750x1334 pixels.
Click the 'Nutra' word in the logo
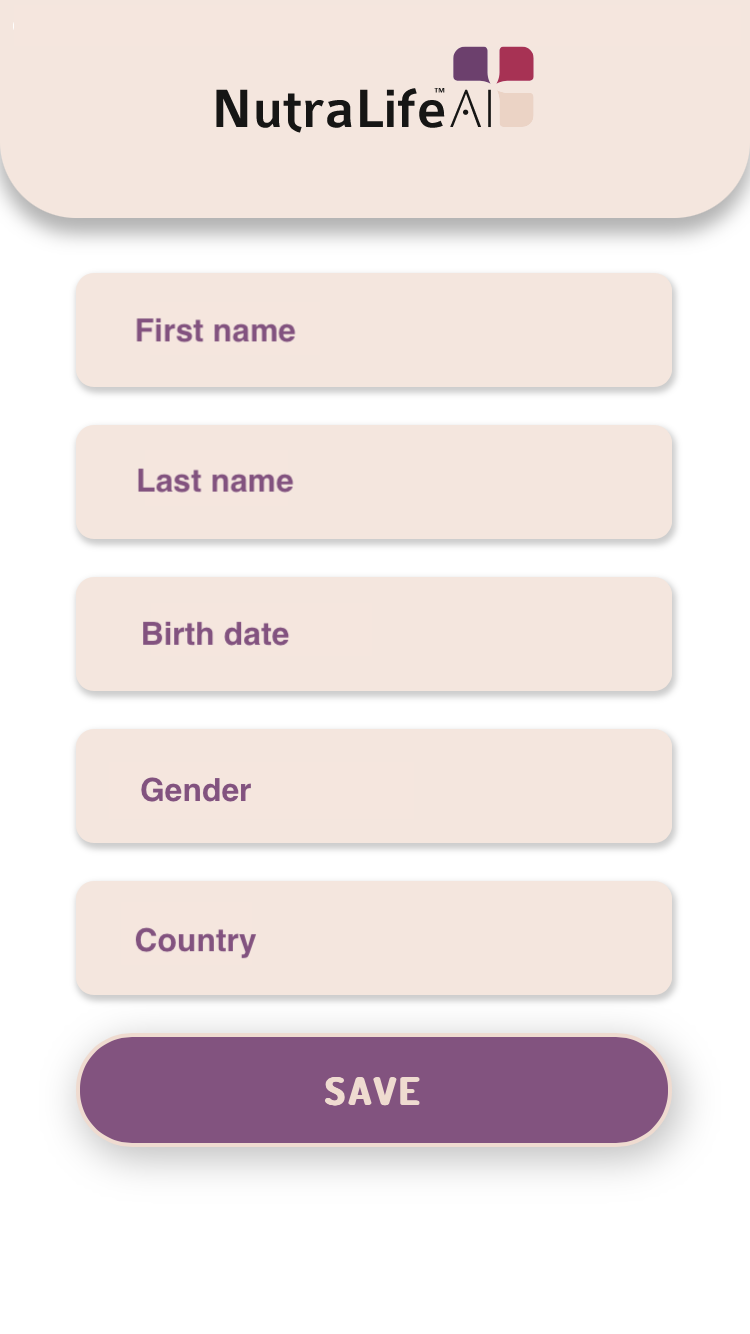point(284,109)
